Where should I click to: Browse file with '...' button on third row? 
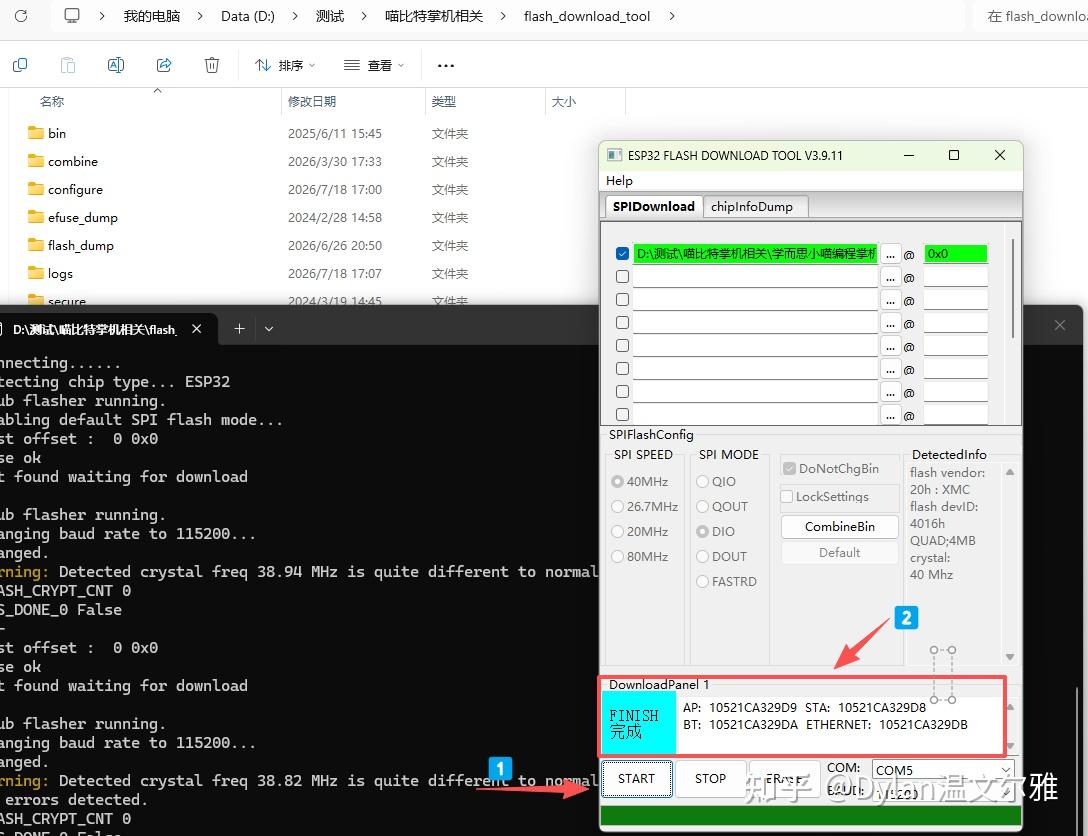pyautogui.click(x=890, y=300)
